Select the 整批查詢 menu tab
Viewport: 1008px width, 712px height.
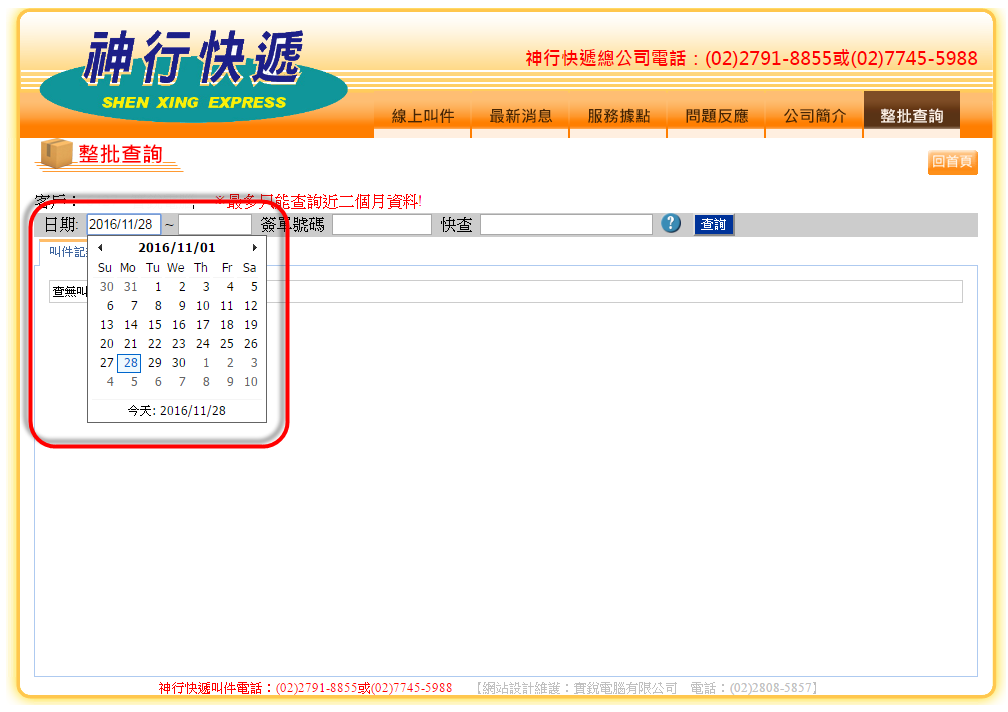pos(911,116)
